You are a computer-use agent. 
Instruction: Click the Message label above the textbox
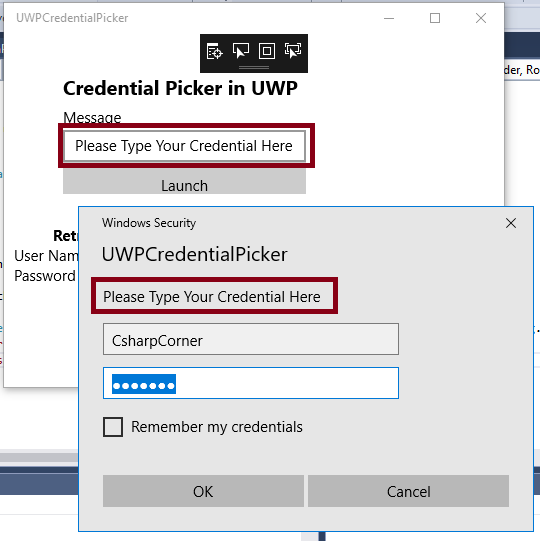click(x=92, y=118)
